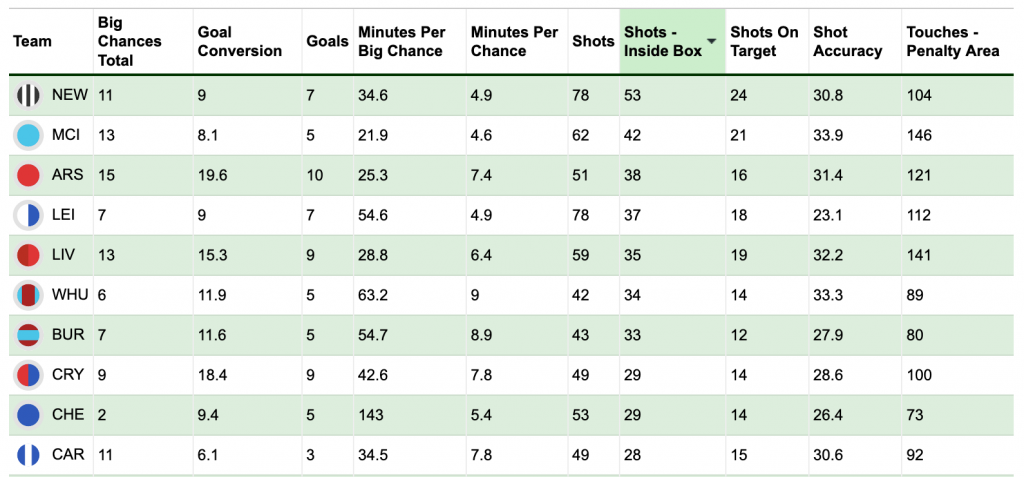Sort by the Goals column header
The height and width of the screenshot is (477, 1024).
coord(327,41)
